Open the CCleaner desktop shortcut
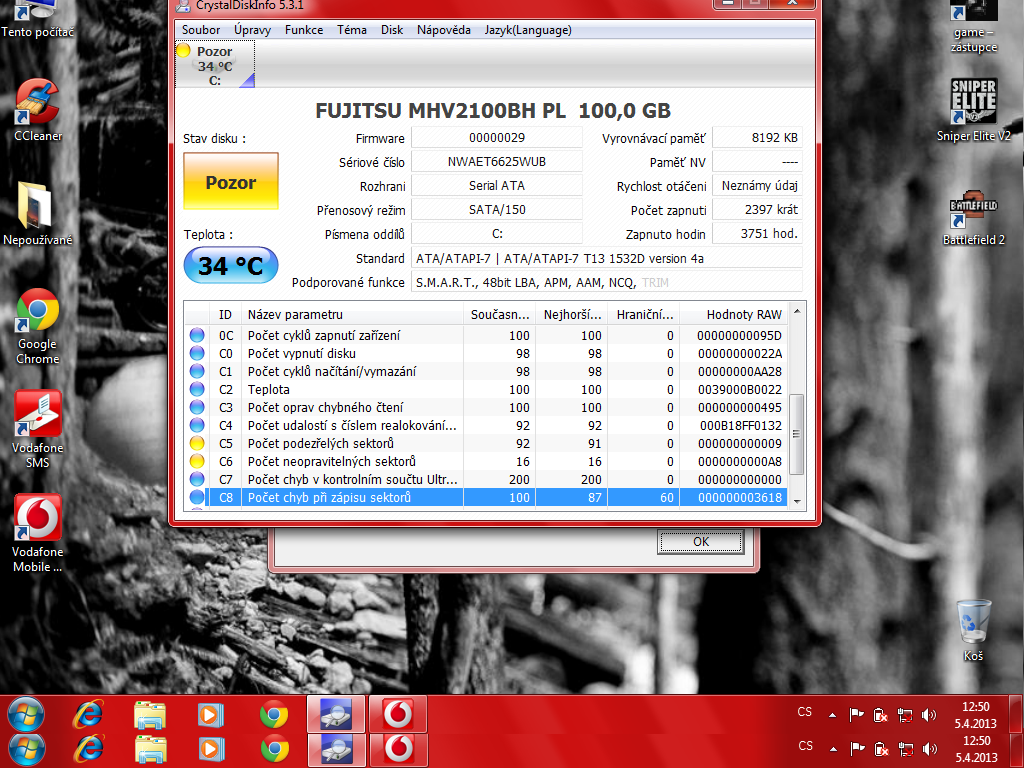 pyautogui.click(x=38, y=105)
